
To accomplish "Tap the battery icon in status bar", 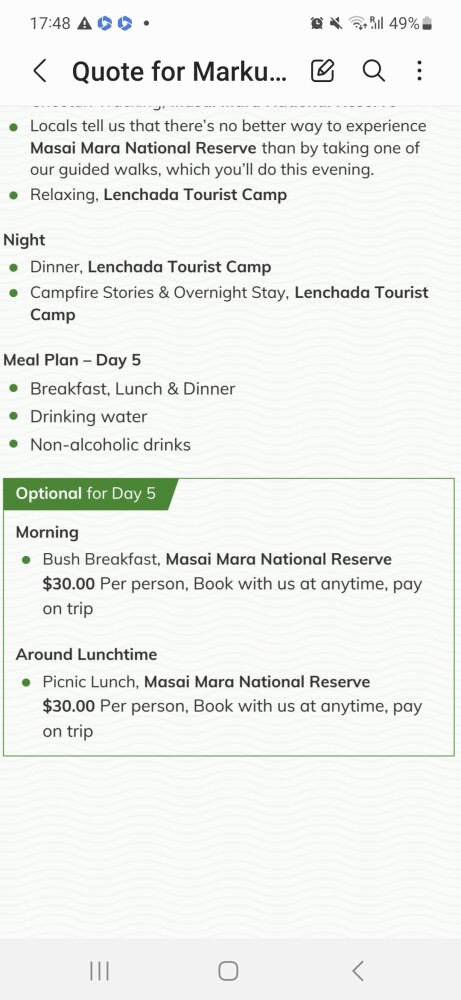I will [427, 24].
